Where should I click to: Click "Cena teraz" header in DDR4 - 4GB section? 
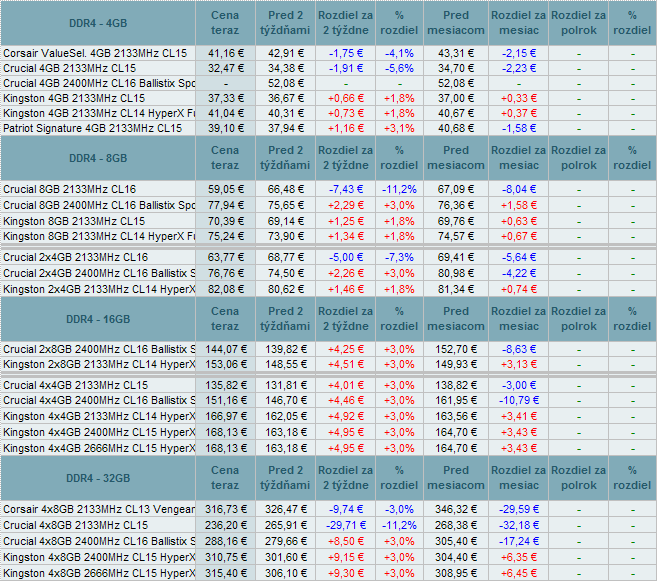tap(225, 23)
